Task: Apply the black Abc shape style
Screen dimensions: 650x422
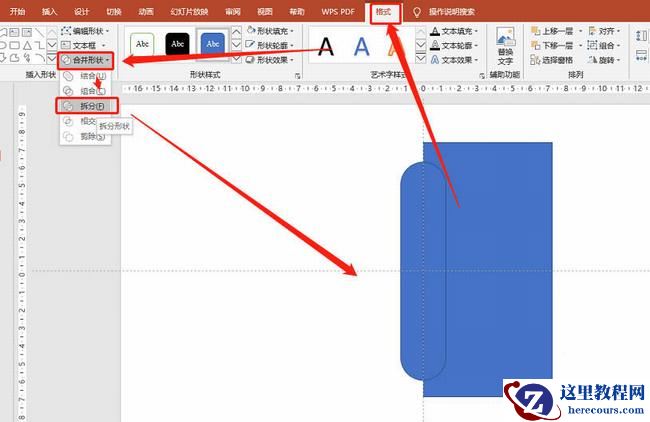Action: [177, 44]
